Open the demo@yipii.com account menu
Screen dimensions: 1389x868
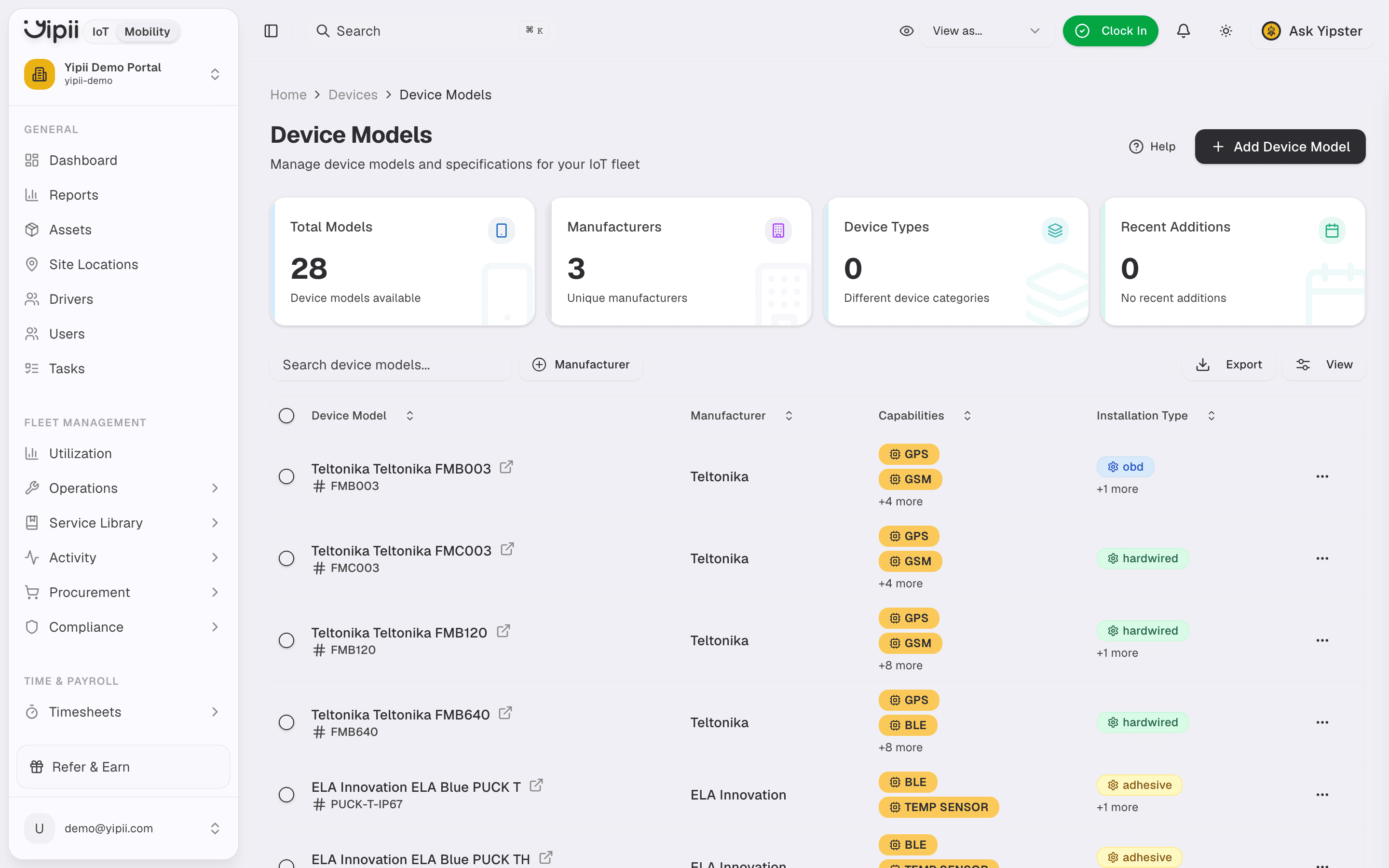point(123,828)
